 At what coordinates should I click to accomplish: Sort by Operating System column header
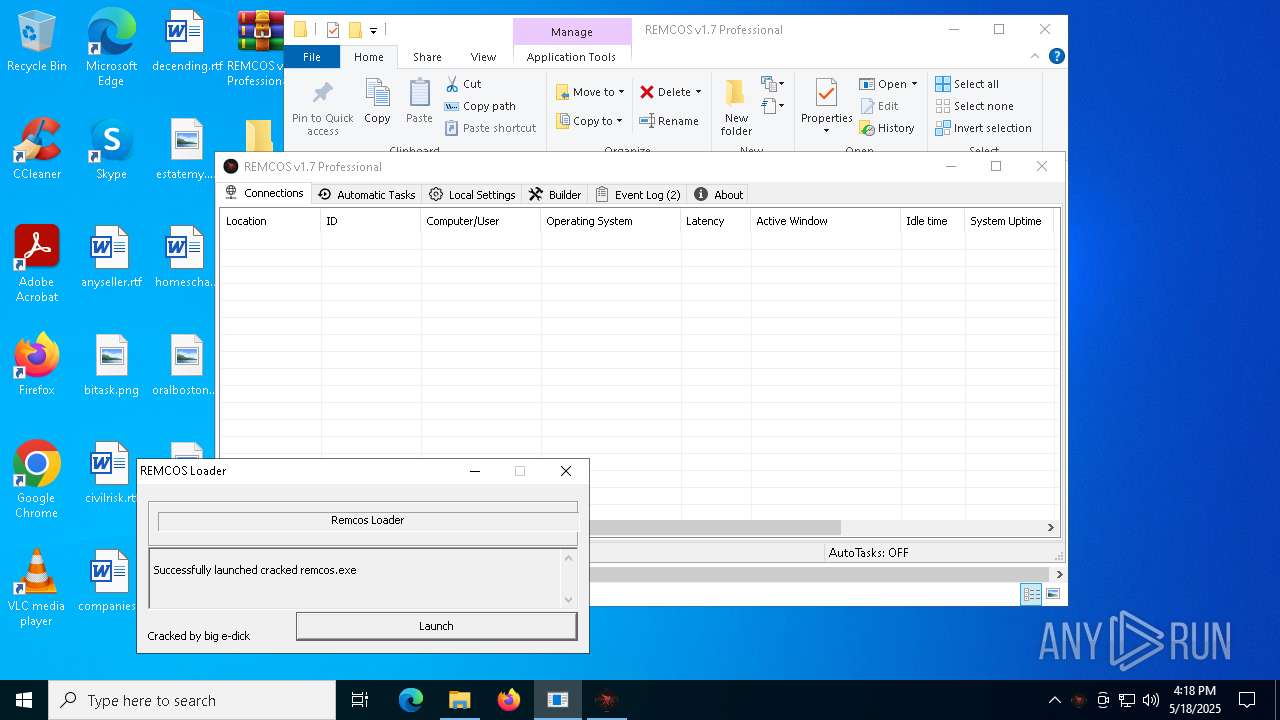tap(610, 221)
